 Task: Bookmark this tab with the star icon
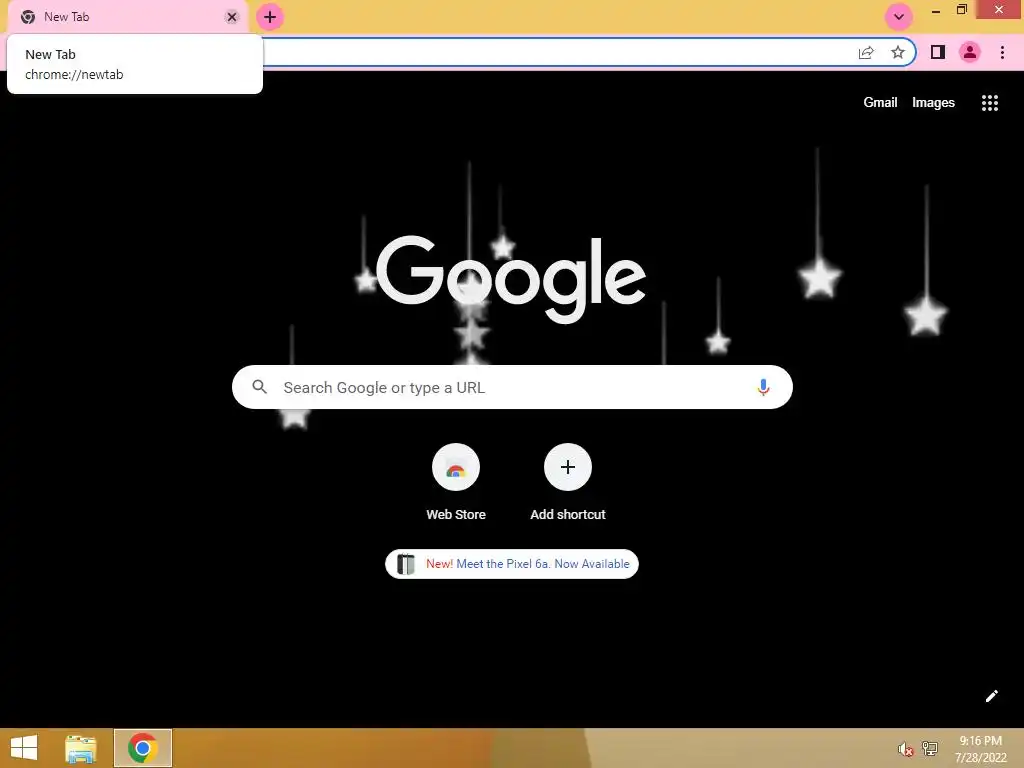[898, 52]
